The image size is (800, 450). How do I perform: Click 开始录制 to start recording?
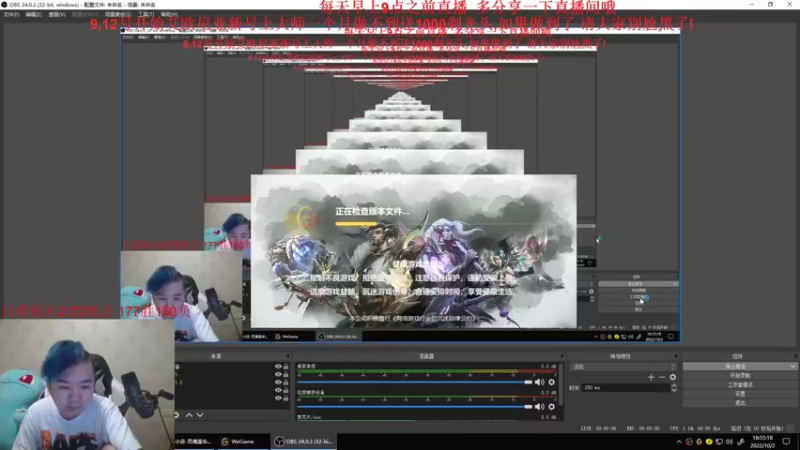740,376
